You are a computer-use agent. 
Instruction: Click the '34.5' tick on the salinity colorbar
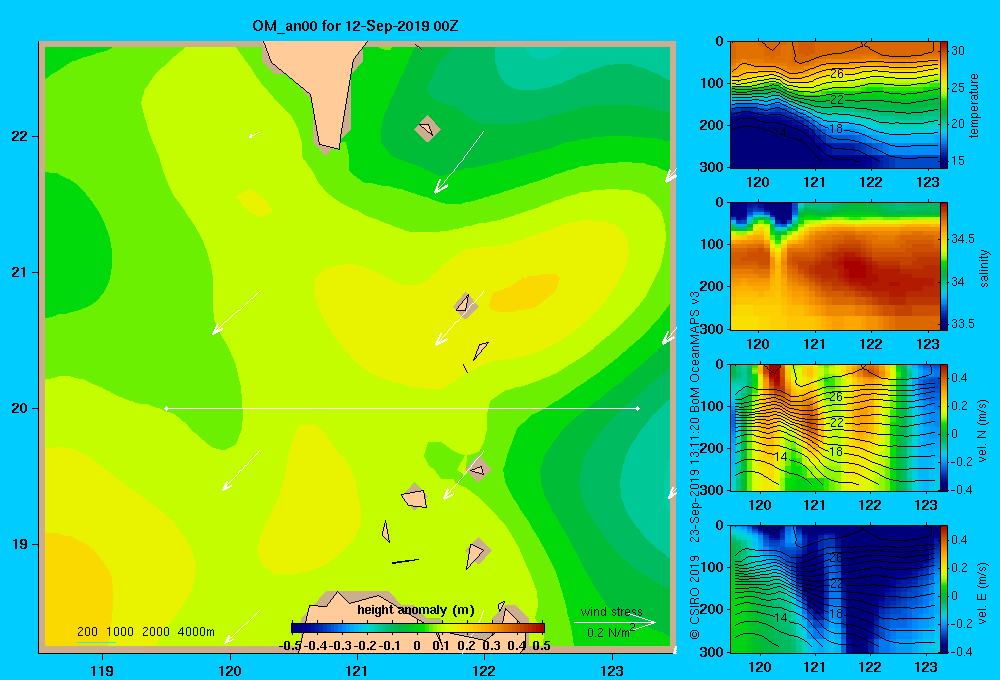click(963, 239)
